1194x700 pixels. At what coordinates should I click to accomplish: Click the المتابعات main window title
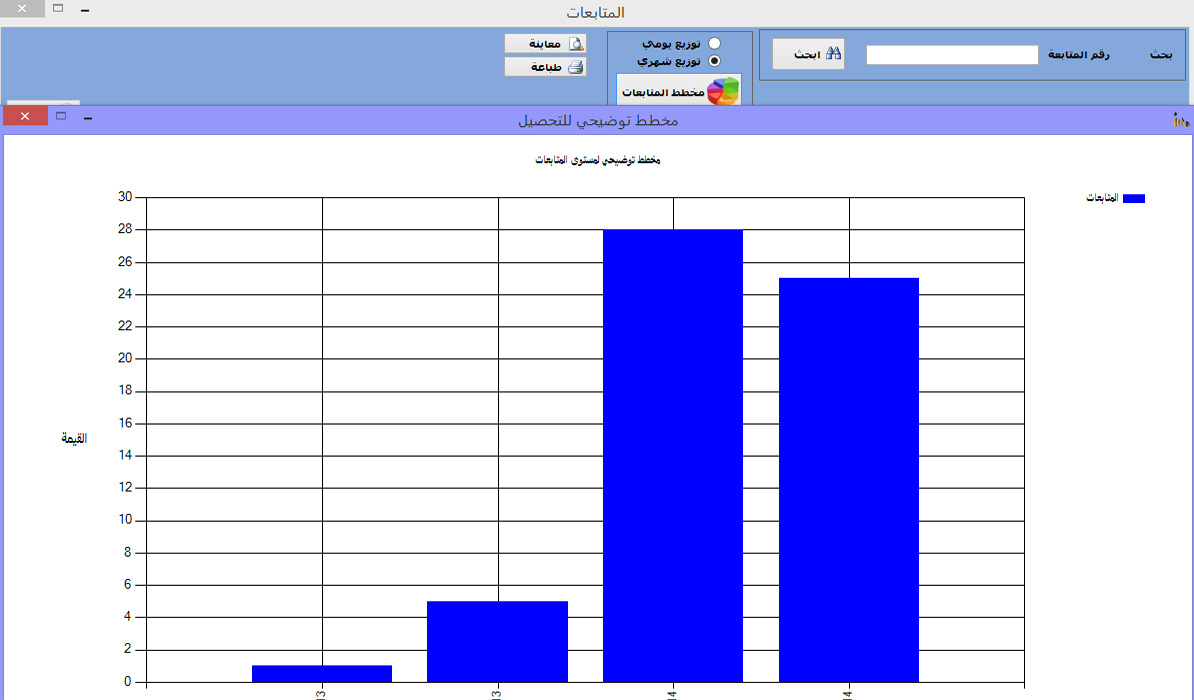pos(595,13)
